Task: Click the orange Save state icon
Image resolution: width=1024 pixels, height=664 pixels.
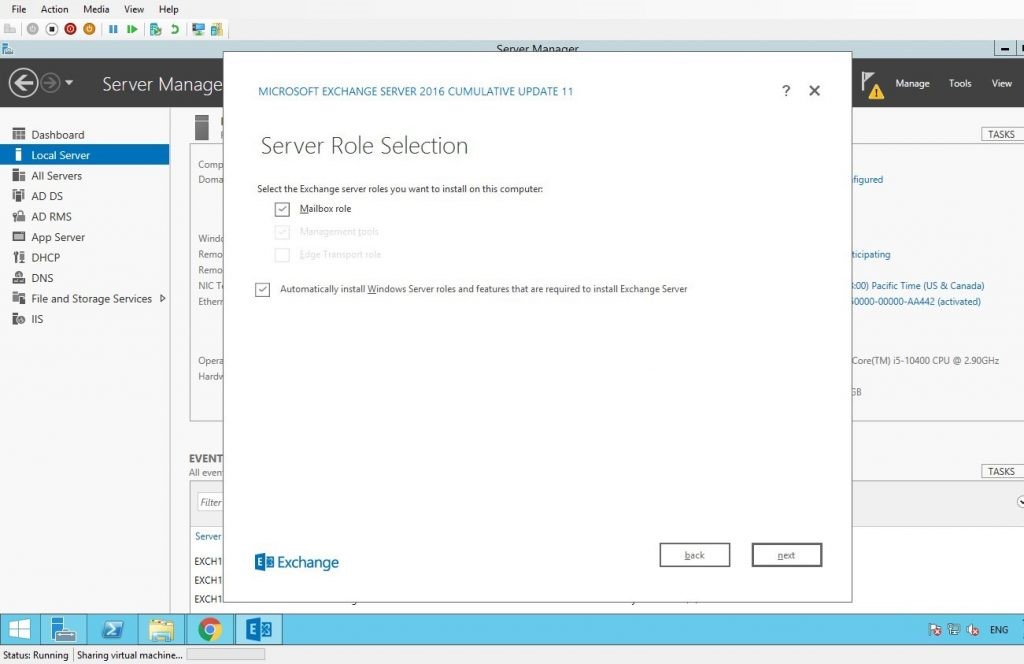Action: point(89,29)
